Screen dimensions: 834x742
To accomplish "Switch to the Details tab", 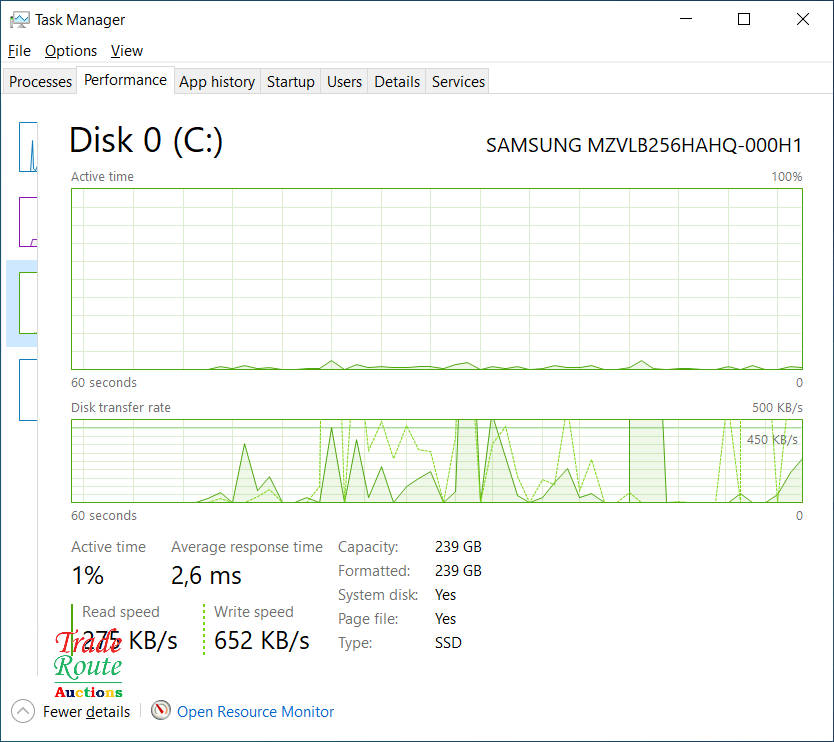I will 397,82.
